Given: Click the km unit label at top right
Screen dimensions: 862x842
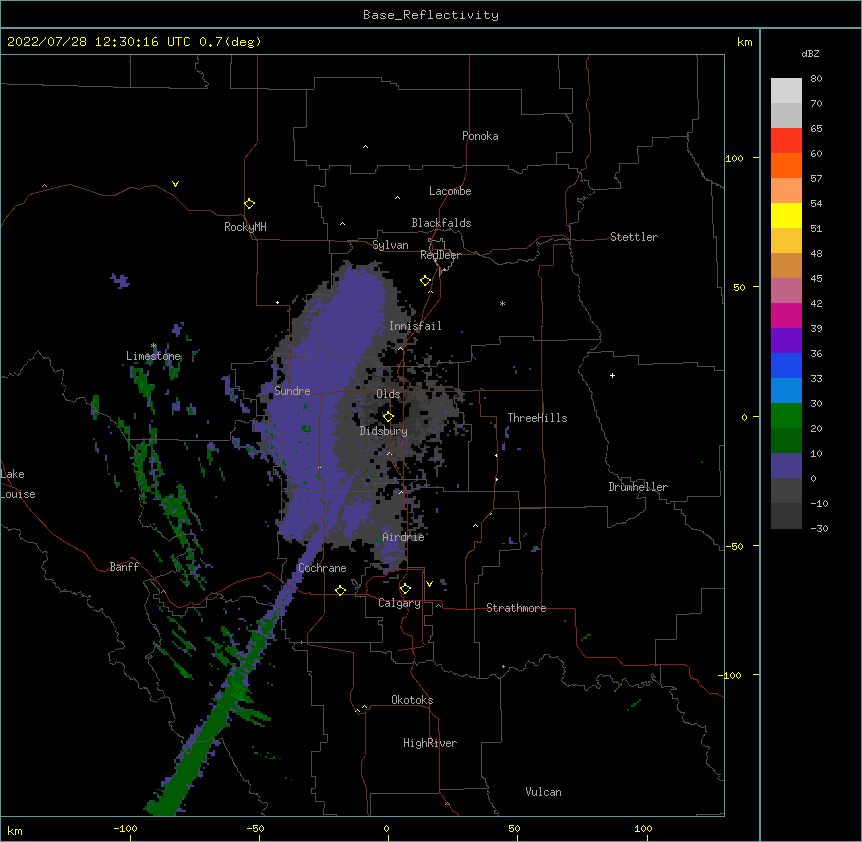Looking at the screenshot, I should pos(744,42).
